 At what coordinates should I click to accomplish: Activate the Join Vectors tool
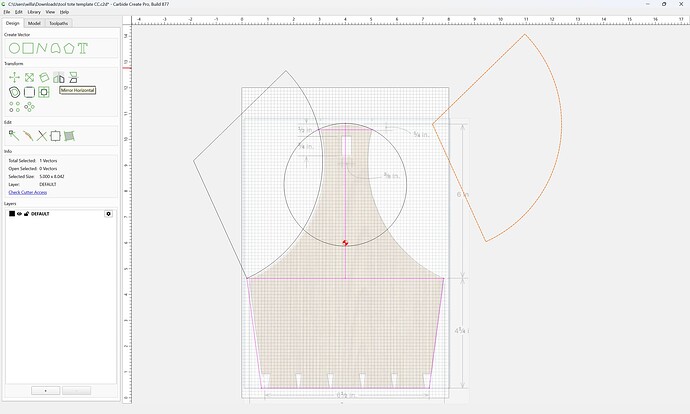coord(28,136)
